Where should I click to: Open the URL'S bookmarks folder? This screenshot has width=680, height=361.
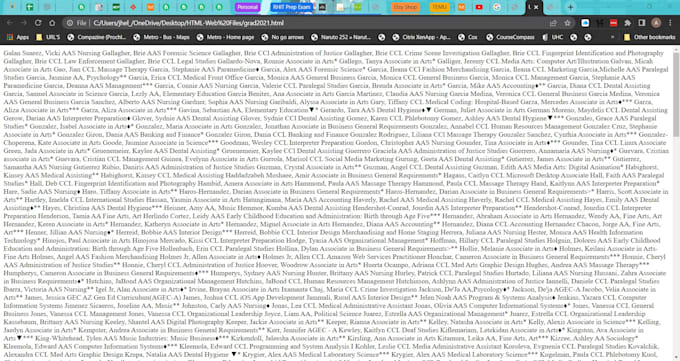(48, 37)
